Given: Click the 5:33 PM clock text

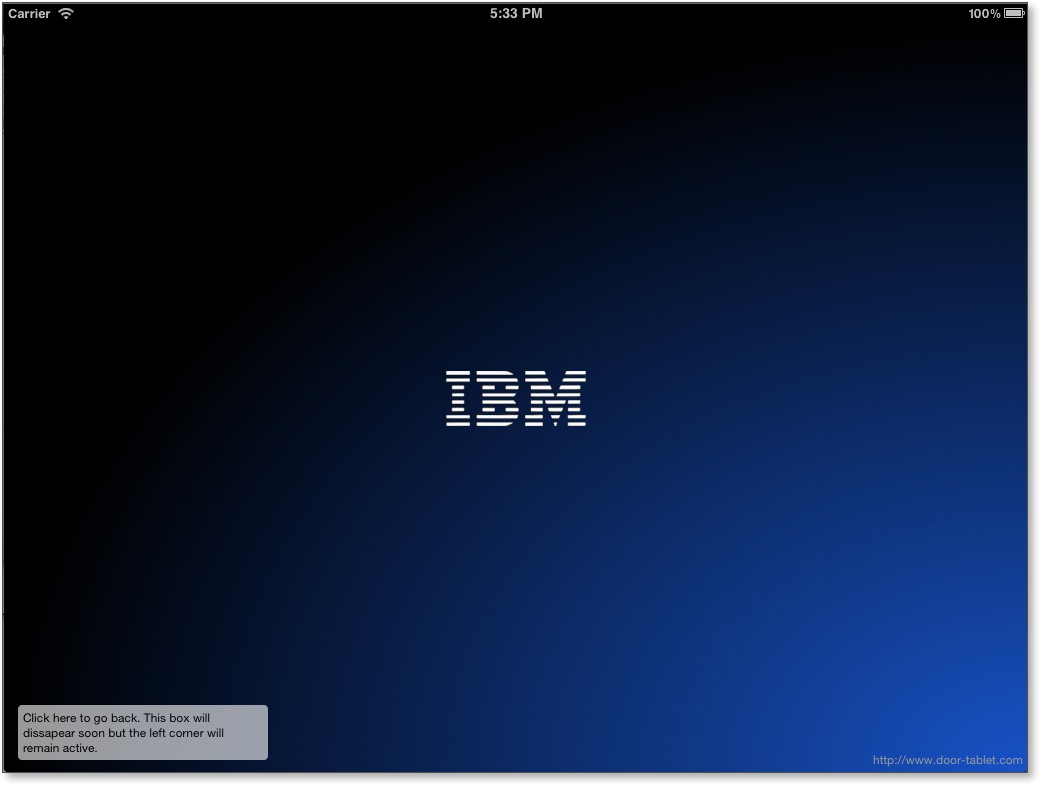Looking at the screenshot, I should click(x=516, y=13).
